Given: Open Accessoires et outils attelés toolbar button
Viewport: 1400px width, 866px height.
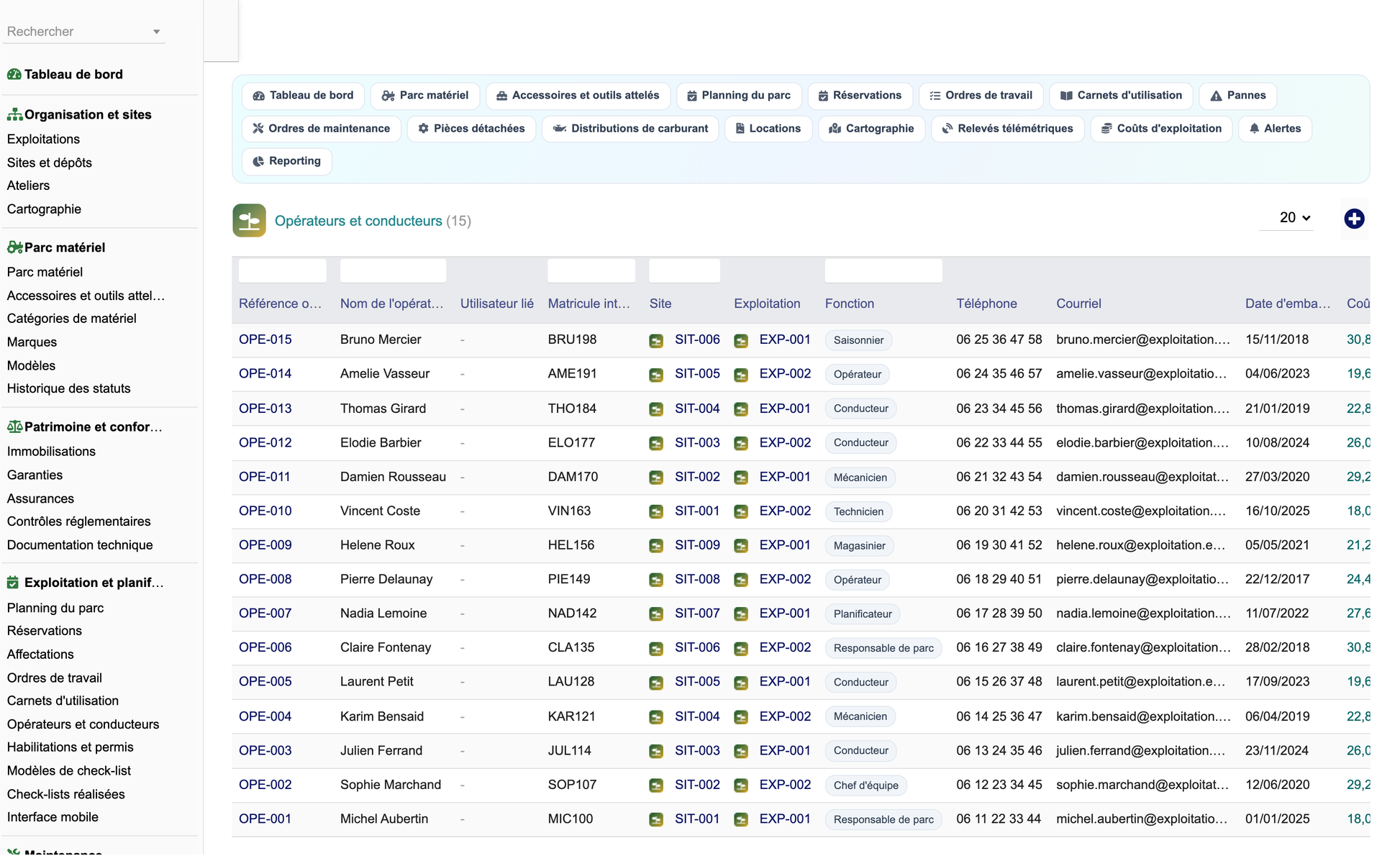Looking at the screenshot, I should [578, 96].
